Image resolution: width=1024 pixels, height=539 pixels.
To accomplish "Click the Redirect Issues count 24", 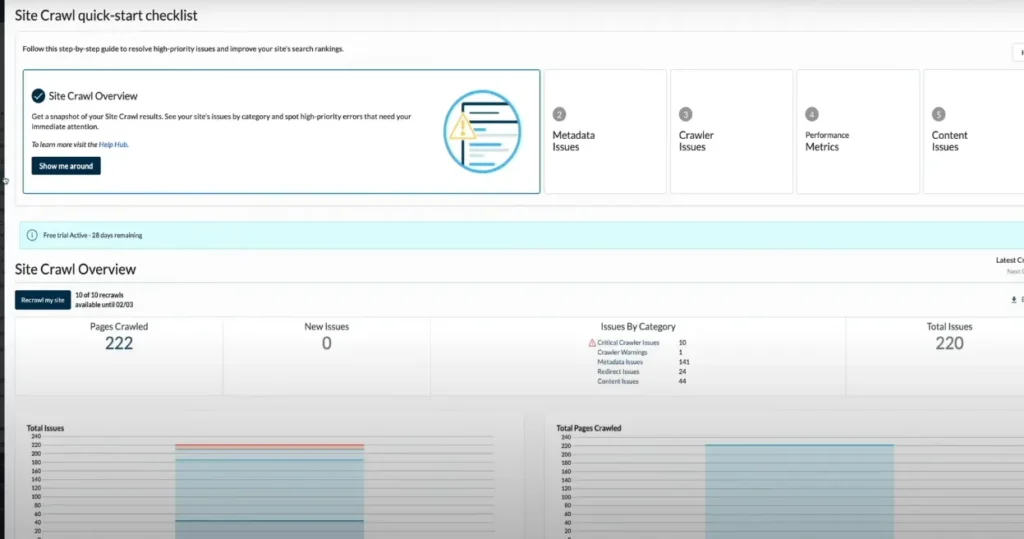I will coord(682,372).
